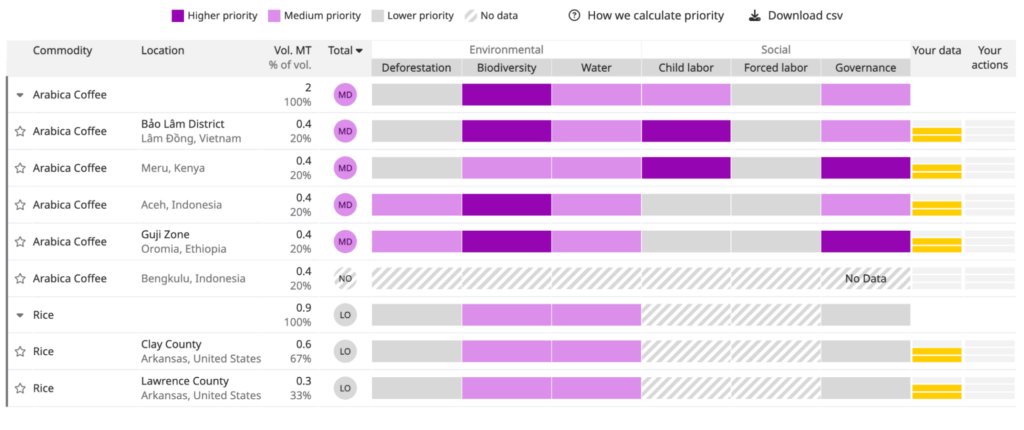Image resolution: width=1024 pixels, height=430 pixels.
Task: Select the Biodiversity column header
Action: coord(506,68)
